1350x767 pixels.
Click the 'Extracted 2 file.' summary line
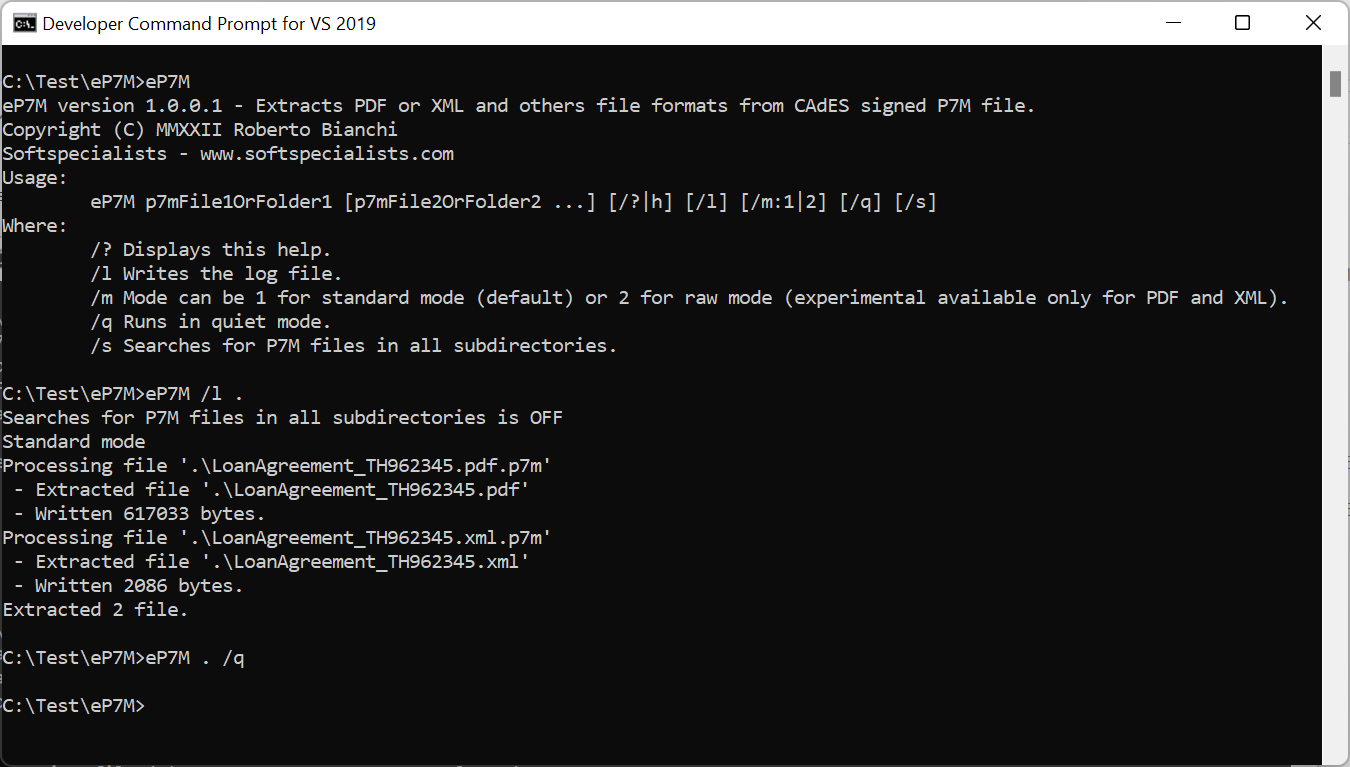pyautogui.click(x=95, y=610)
